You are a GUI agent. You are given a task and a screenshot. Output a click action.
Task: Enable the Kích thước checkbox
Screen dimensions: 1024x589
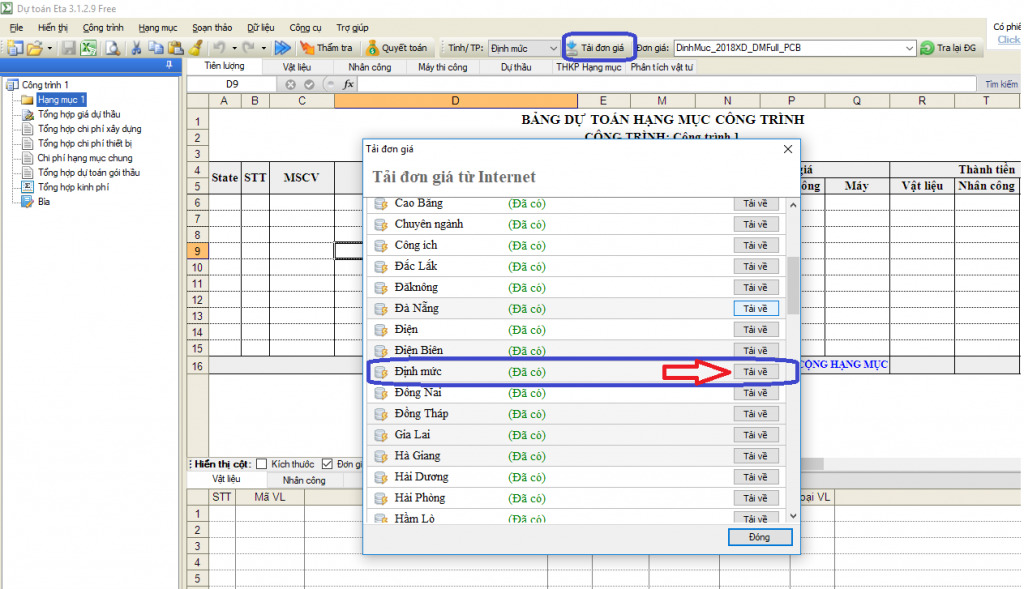coord(262,464)
